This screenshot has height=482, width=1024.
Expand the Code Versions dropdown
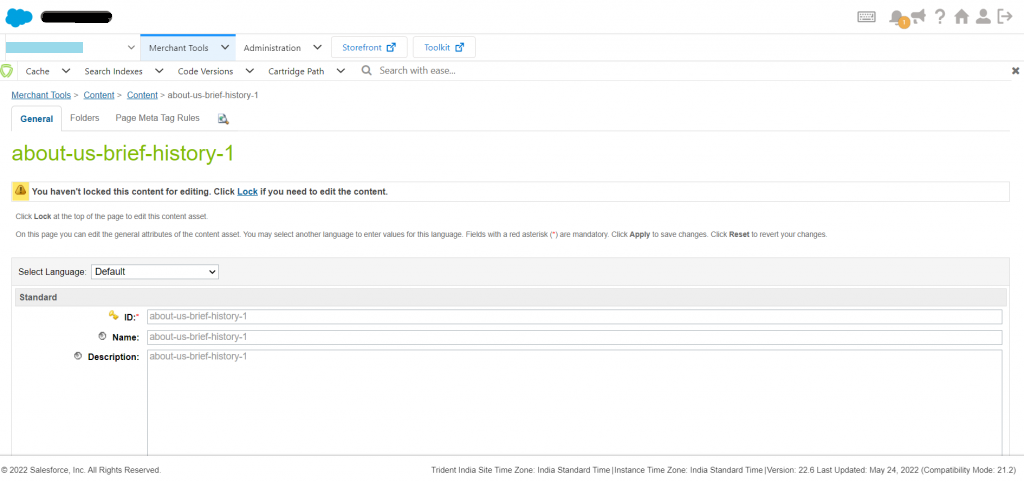coord(214,71)
